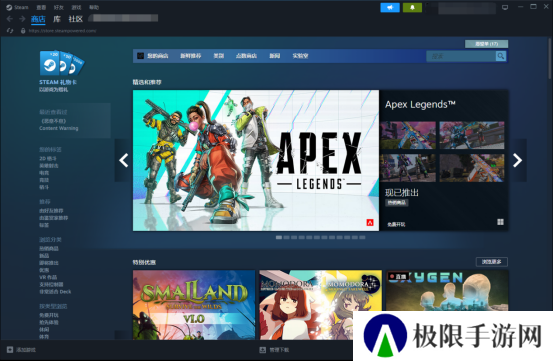Open 由鉴赏家推荐 recommendations
553x361 pixels.
coord(54,218)
